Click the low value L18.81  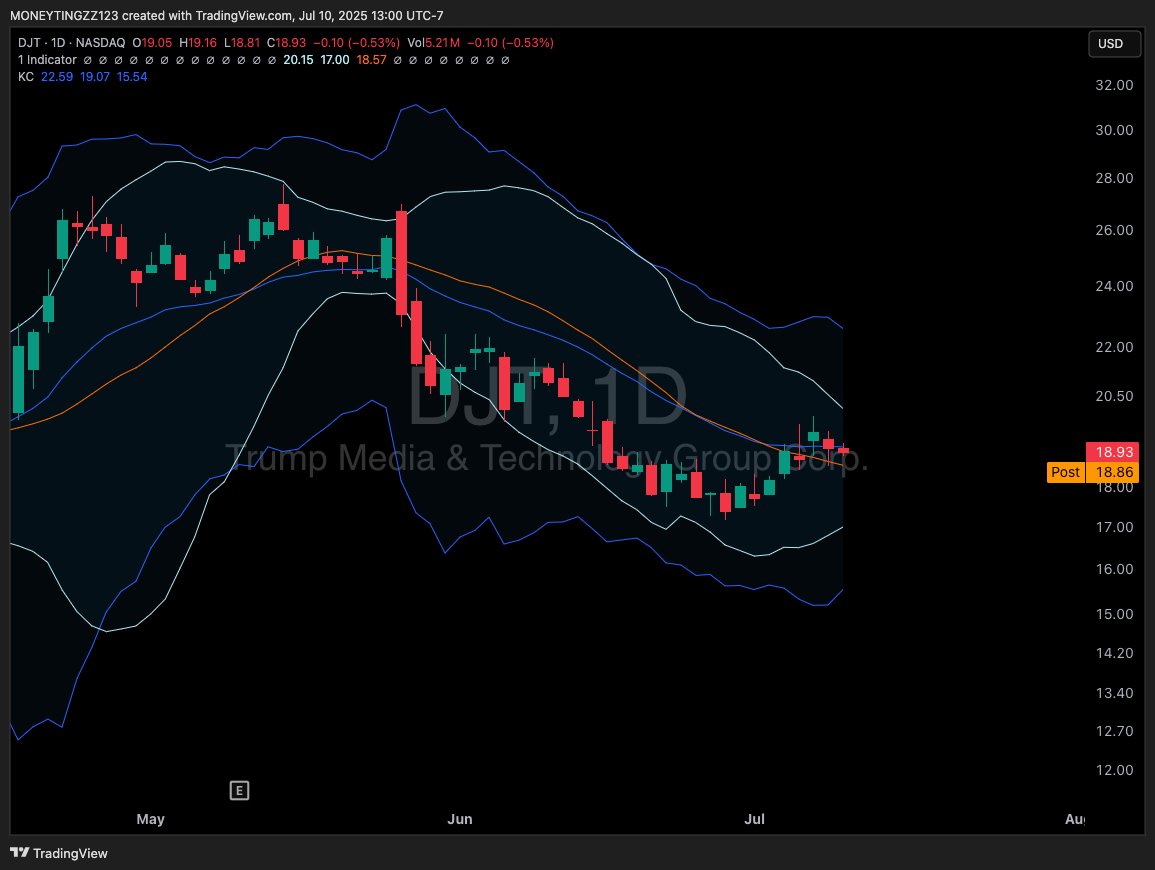click(242, 43)
